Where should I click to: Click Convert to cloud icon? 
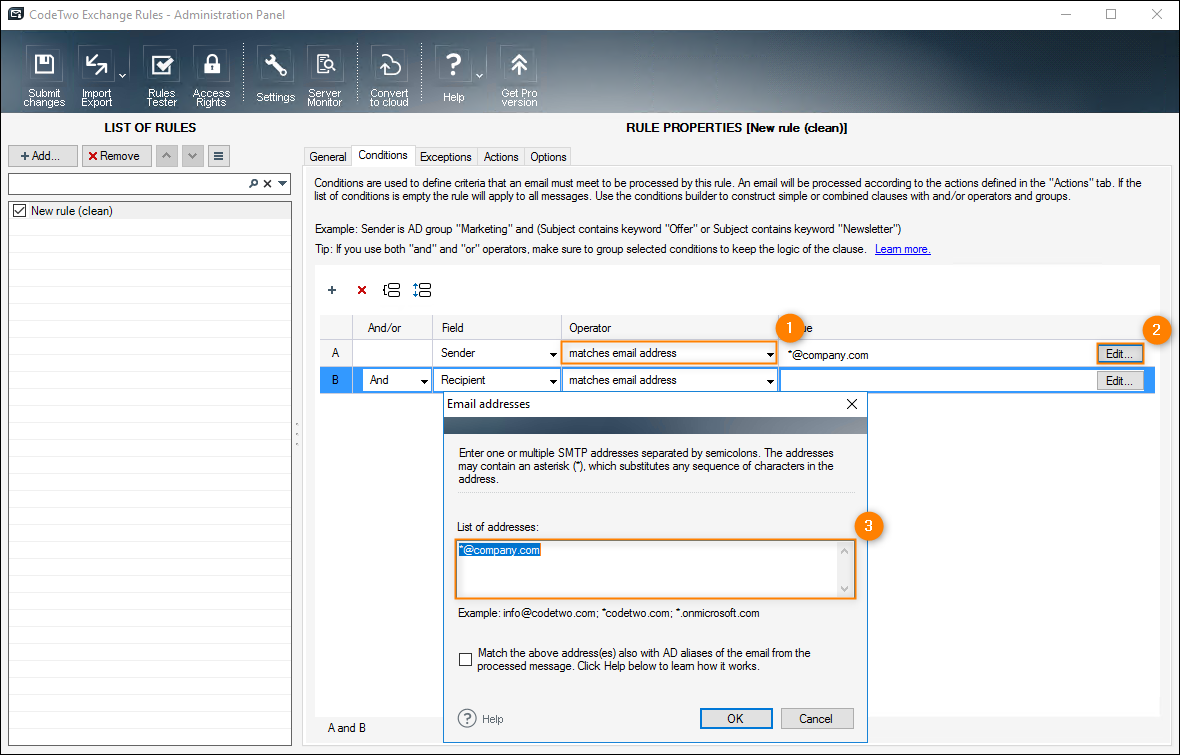389,76
